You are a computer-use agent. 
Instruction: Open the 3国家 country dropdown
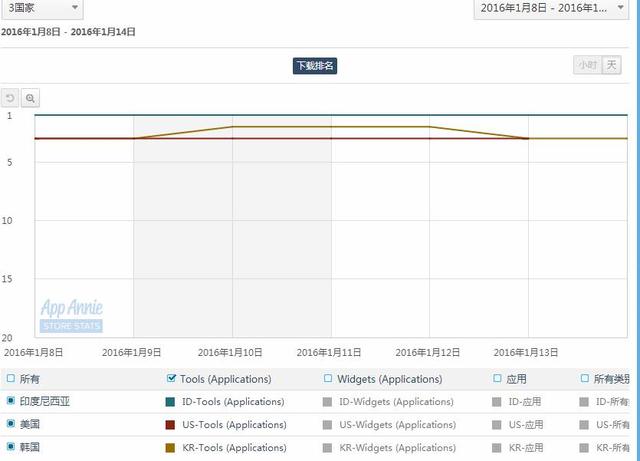(41, 8)
